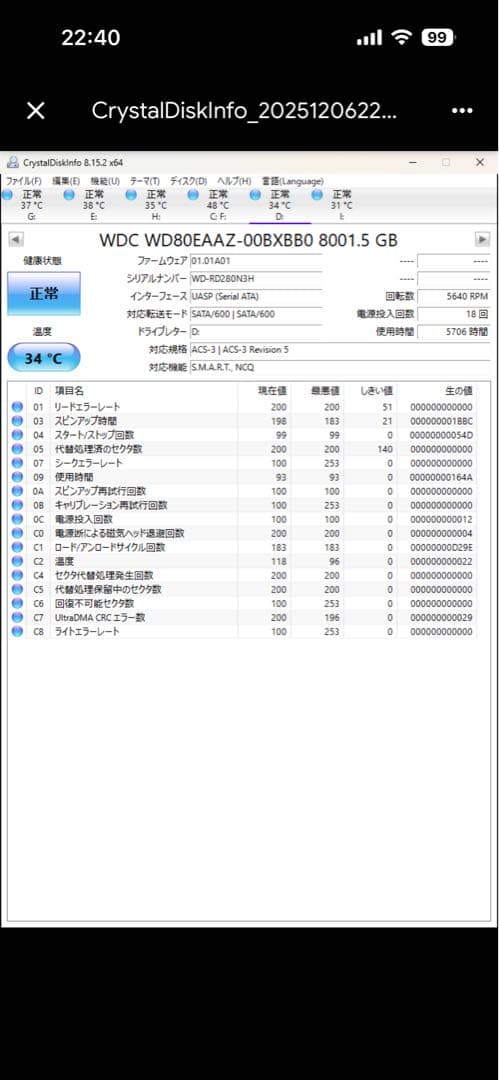The height and width of the screenshot is (1080, 499).
Task: Select the C0 電源断による磁気ヘッド退避回数 row
Action: click(x=243, y=534)
